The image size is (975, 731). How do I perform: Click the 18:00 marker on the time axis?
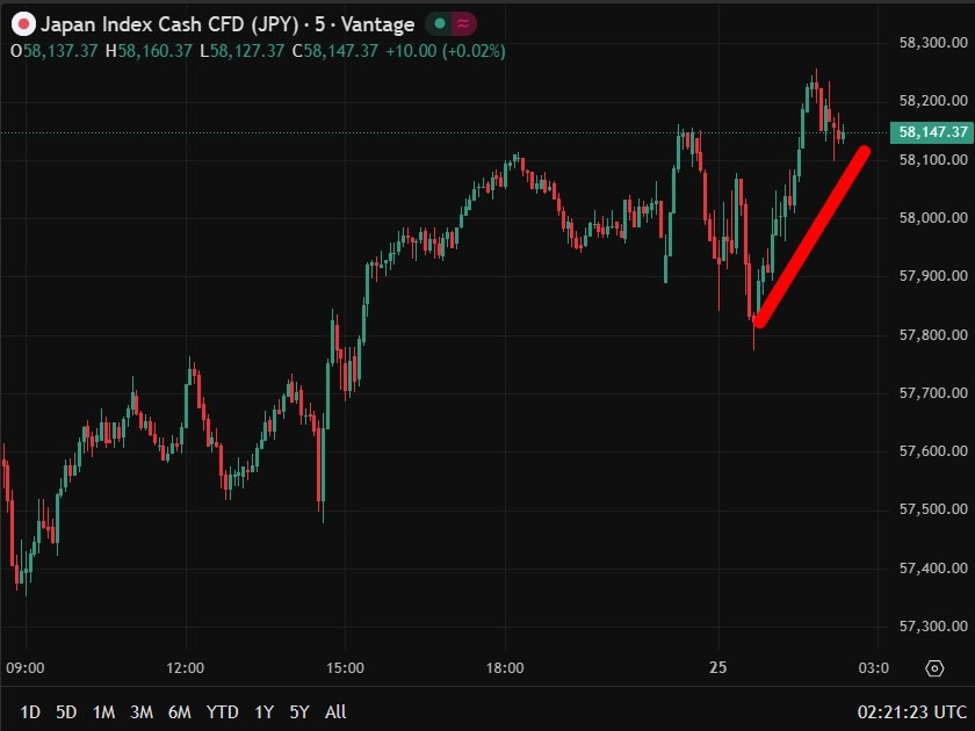(x=505, y=668)
